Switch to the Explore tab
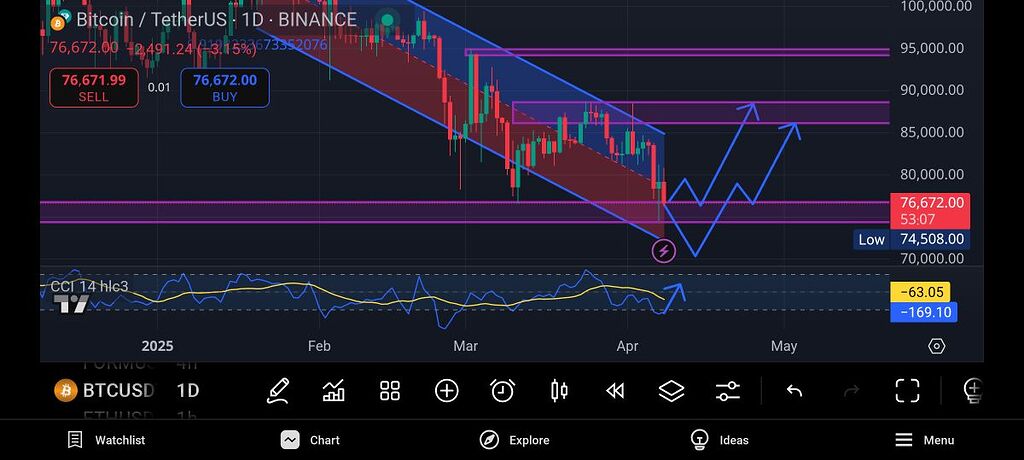 pos(515,440)
